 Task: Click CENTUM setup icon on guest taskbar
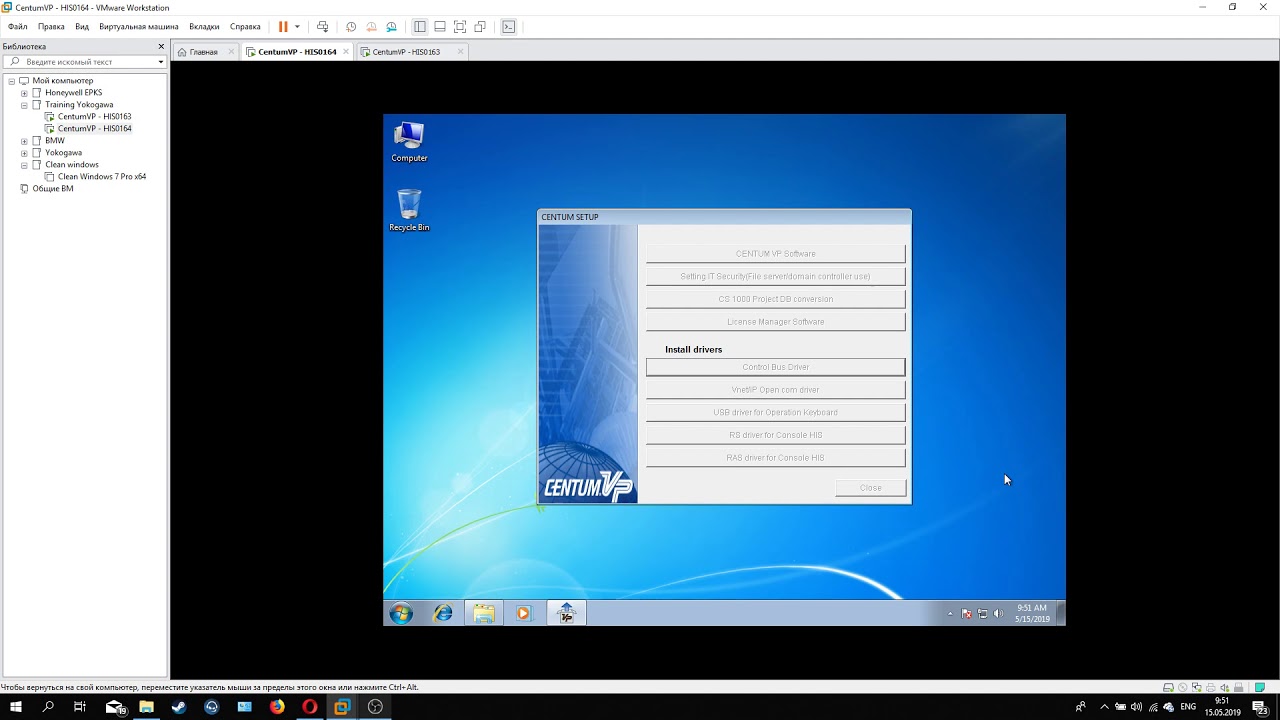(566, 613)
